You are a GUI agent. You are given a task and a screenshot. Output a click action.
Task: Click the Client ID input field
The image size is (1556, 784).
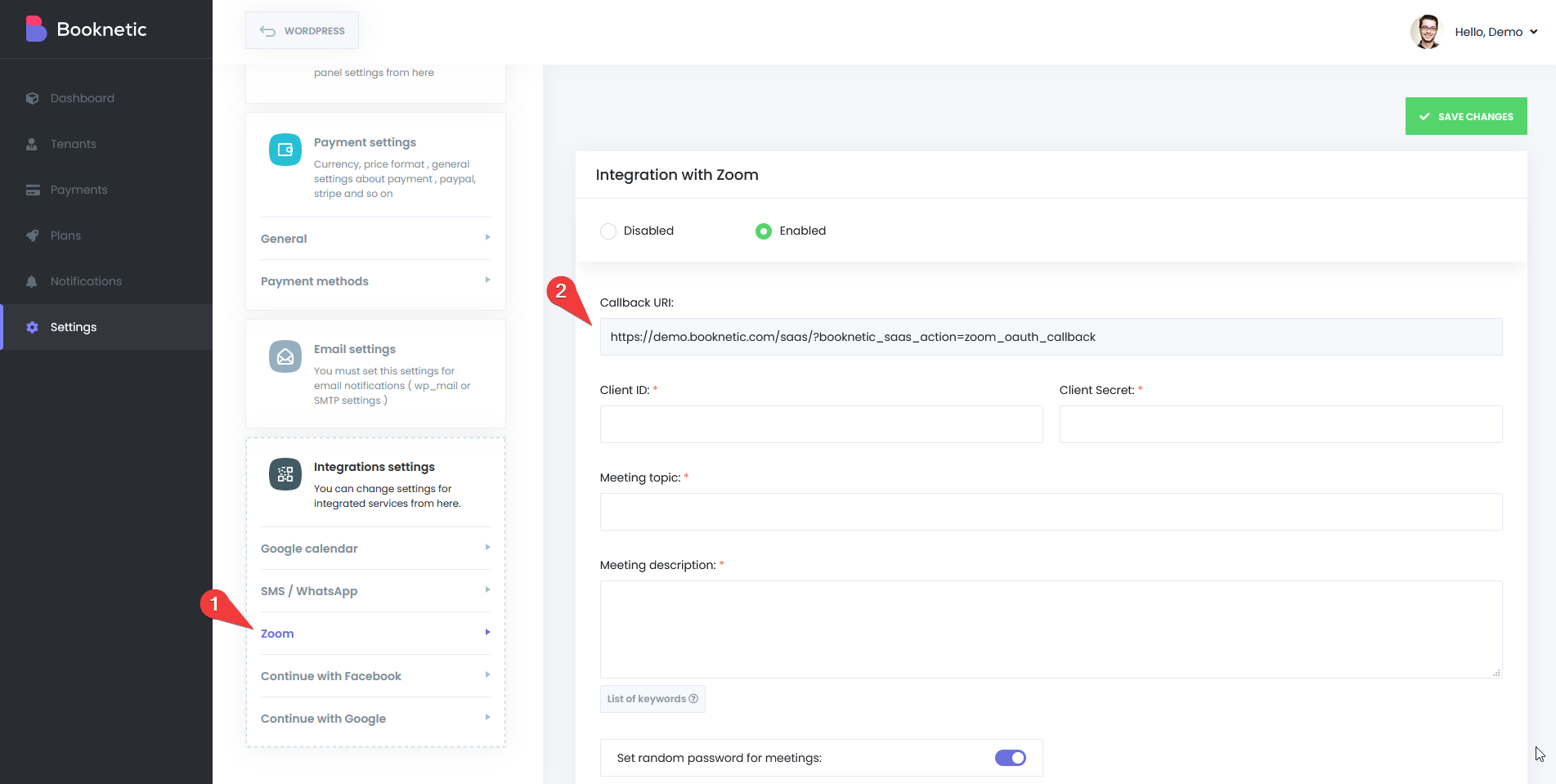pyautogui.click(x=821, y=424)
